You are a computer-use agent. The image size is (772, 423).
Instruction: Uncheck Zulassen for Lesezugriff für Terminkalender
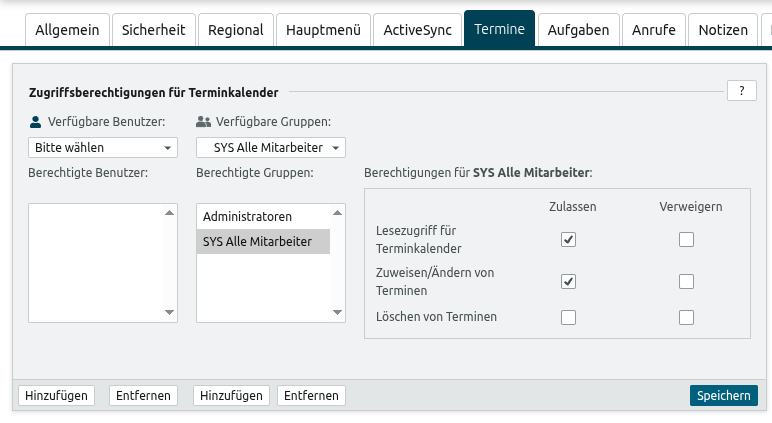click(x=568, y=239)
